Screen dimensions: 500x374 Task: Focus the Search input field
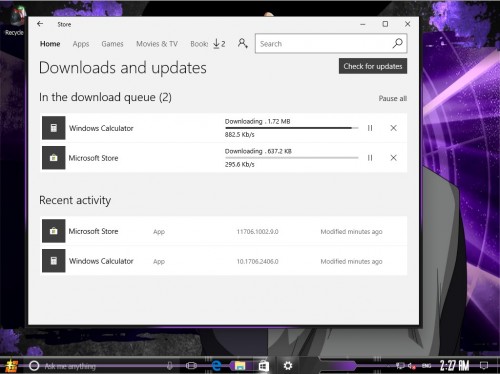(323, 44)
